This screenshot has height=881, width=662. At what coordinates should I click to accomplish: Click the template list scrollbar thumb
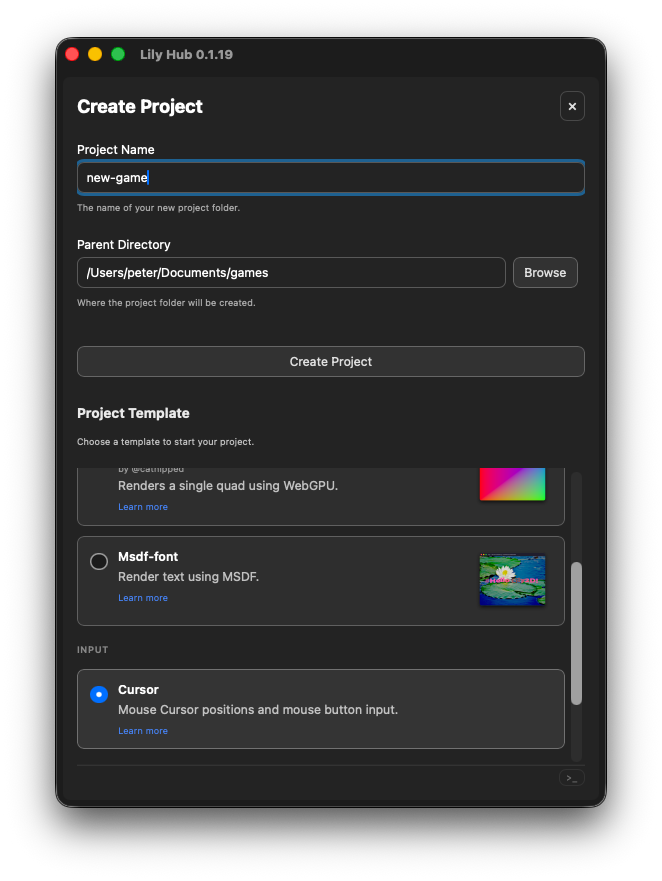point(576,633)
